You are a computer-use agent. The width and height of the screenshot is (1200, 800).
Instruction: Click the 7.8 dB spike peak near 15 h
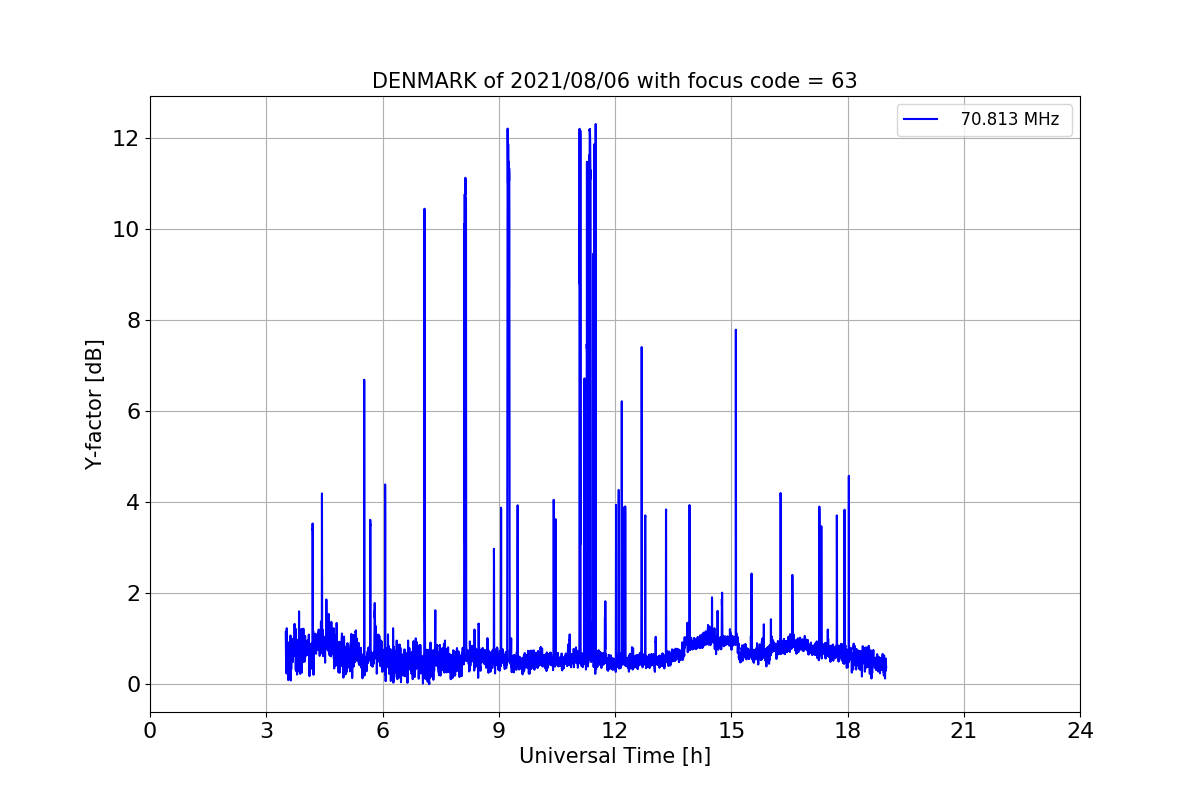click(x=735, y=330)
